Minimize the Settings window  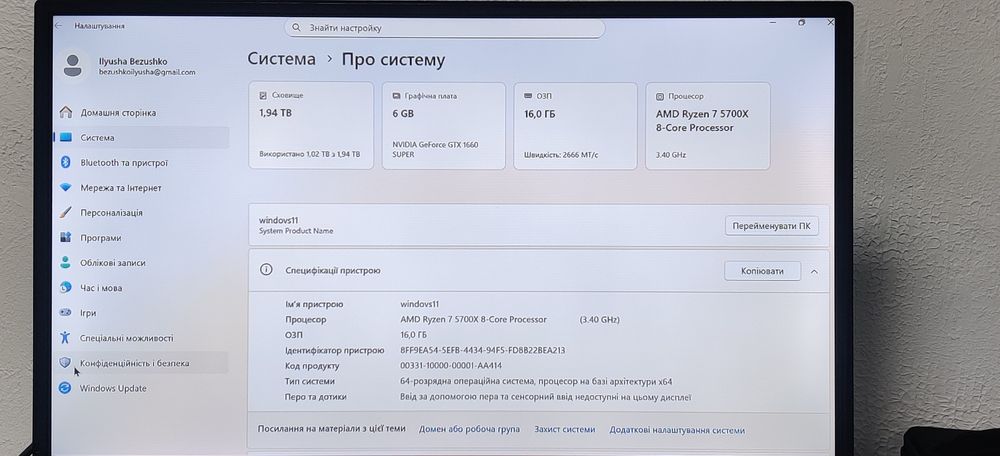tap(773, 22)
